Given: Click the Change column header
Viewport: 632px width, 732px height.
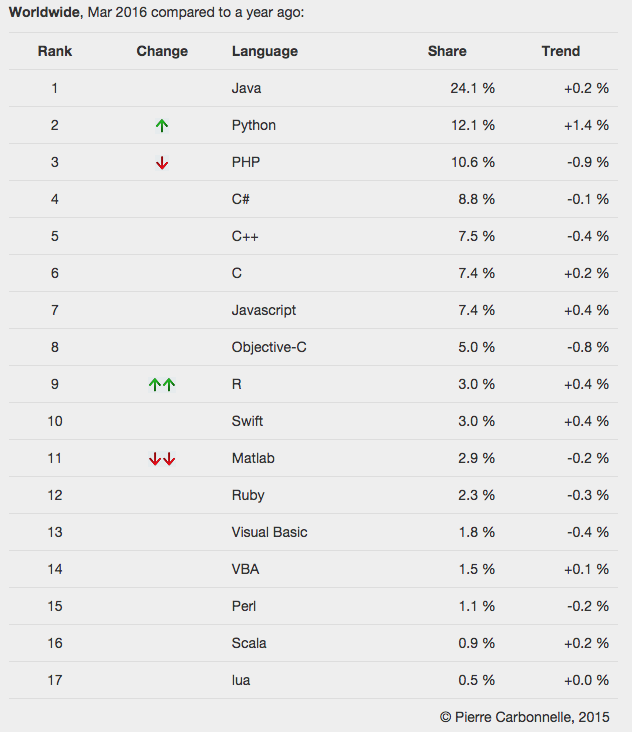Looking at the screenshot, I should pos(162,51).
